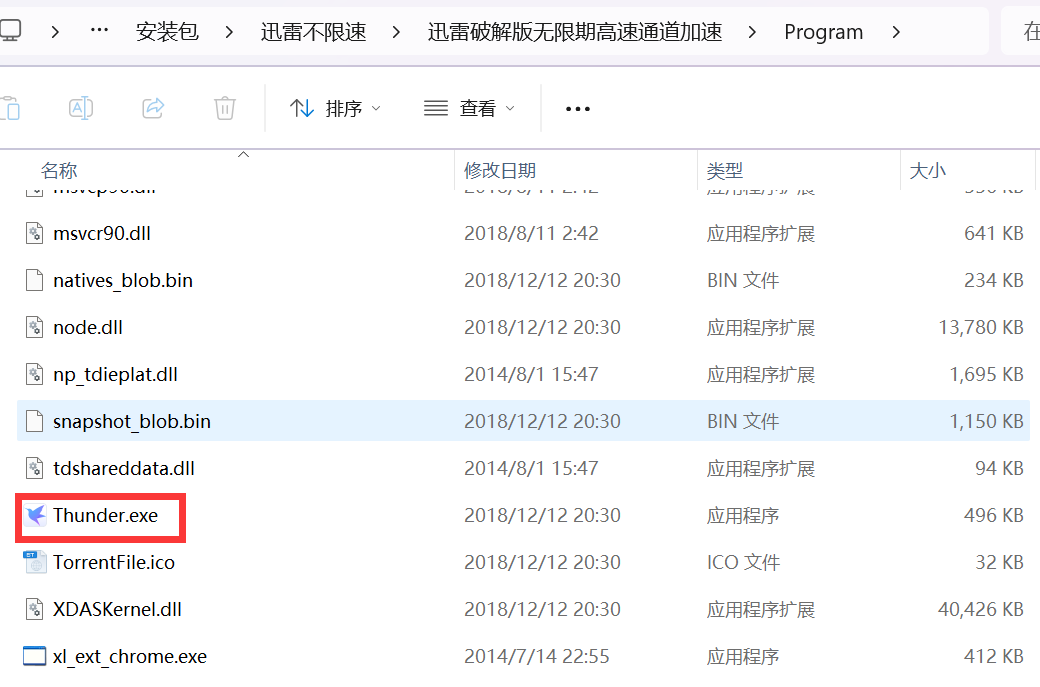Click the breadcrumb ellipsis for hidden folders
The height and width of the screenshot is (687, 1040).
pyautogui.click(x=99, y=30)
